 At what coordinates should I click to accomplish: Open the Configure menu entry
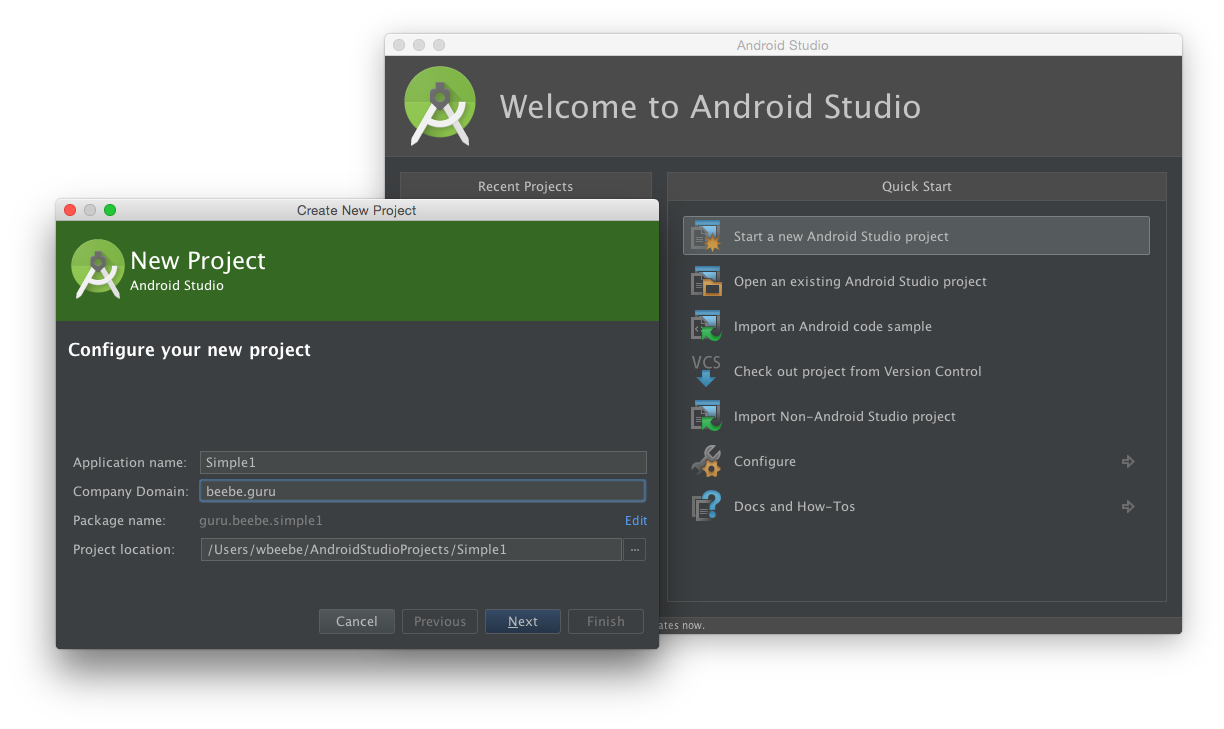coord(916,461)
